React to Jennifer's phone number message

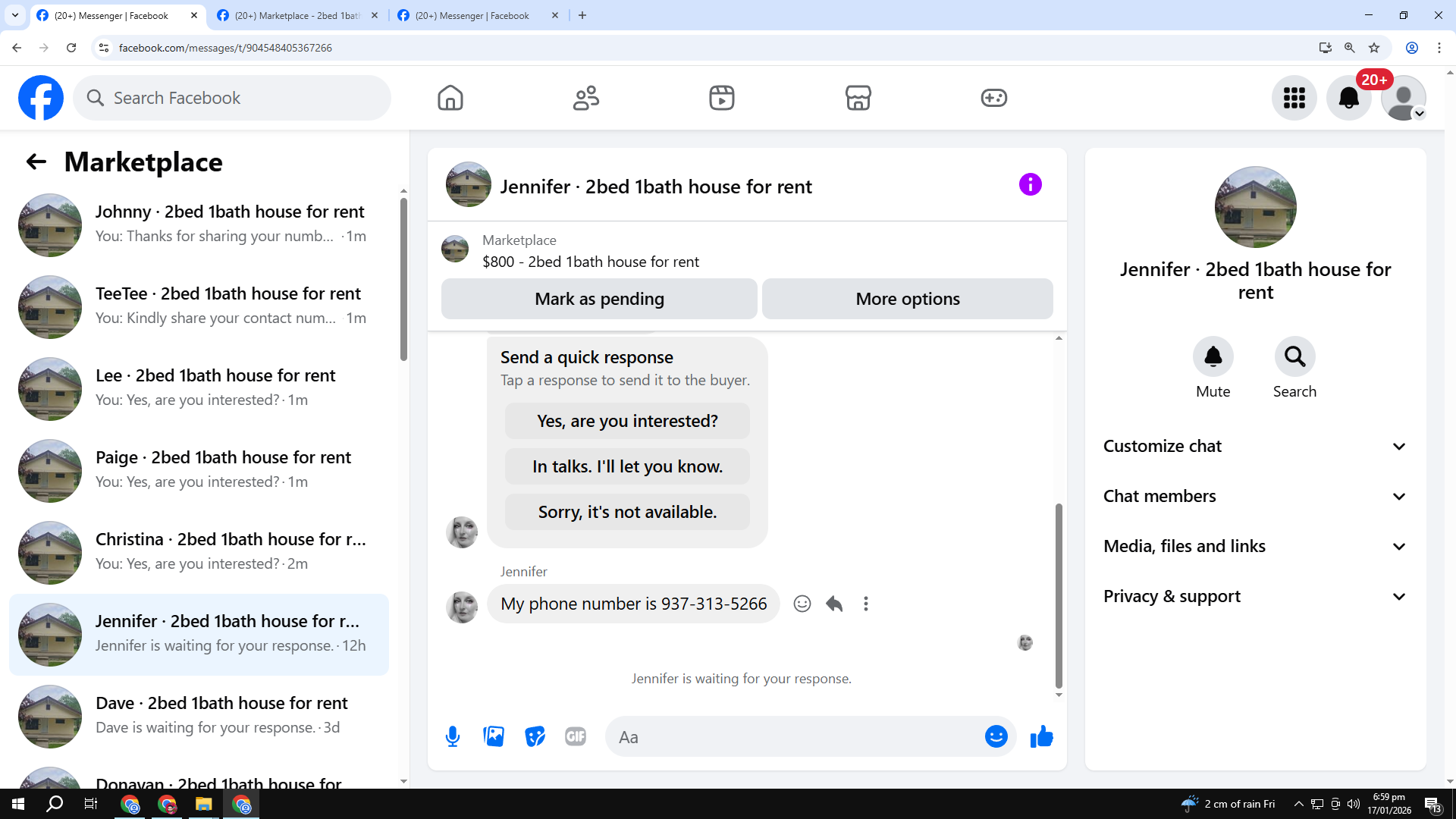802,604
